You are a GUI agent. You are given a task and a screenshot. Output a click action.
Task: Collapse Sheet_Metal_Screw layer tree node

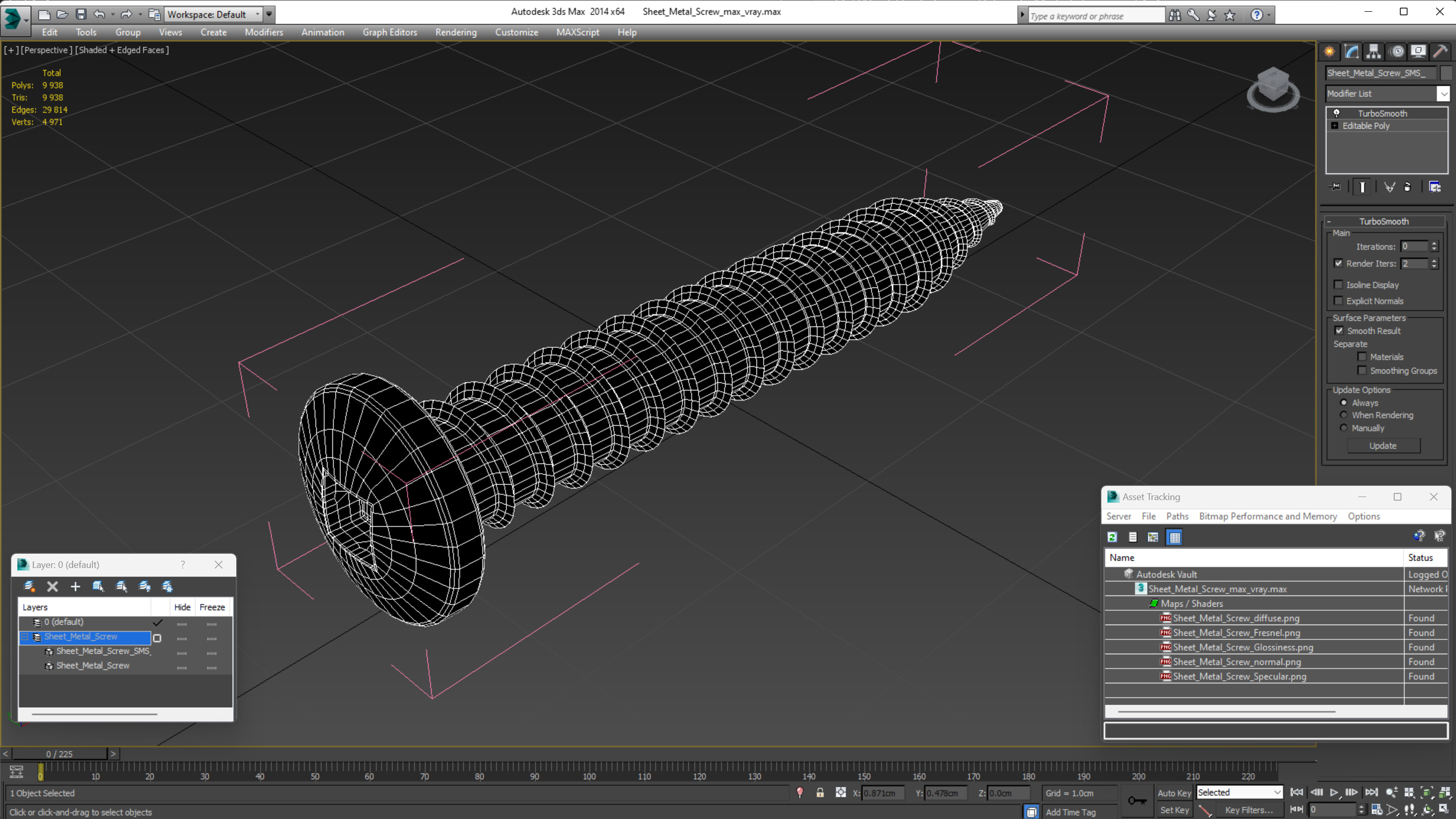[x=25, y=636]
